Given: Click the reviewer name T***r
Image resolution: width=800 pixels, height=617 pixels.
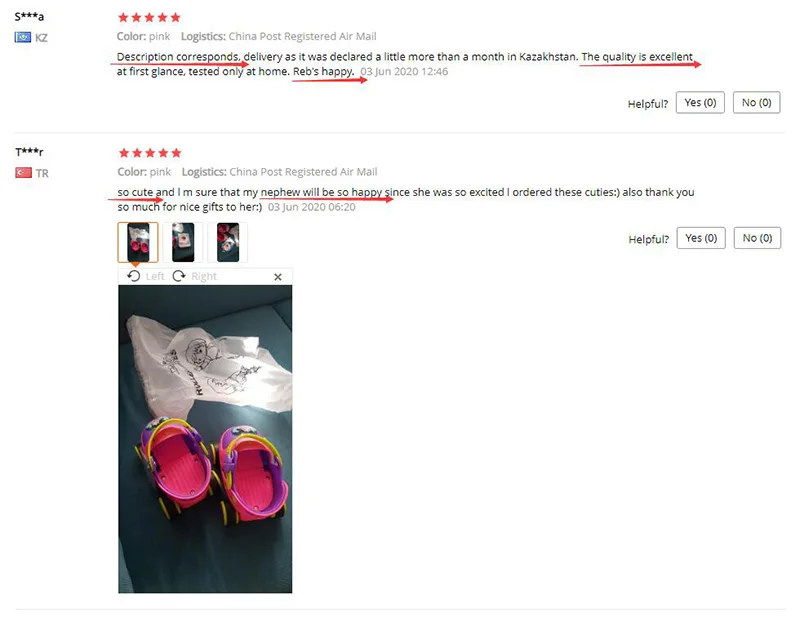Looking at the screenshot, I should (x=30, y=152).
